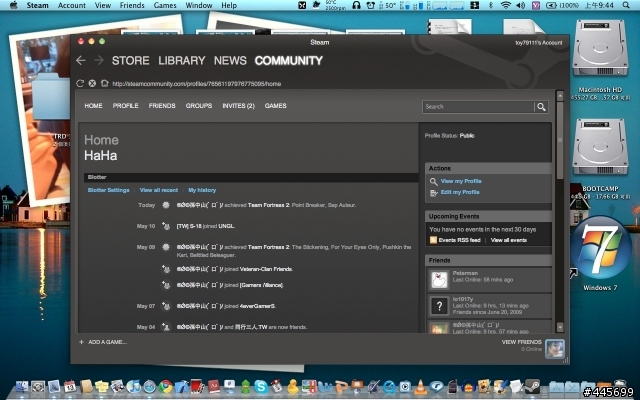Open GAMES in community navigation
The width and height of the screenshot is (640, 400).
click(x=276, y=106)
